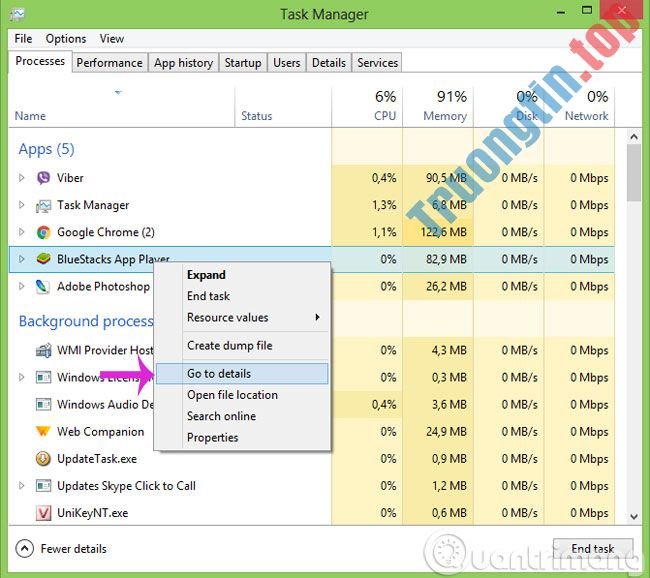Open Resource values submenu arrow
The height and width of the screenshot is (578, 650).
coord(317,317)
